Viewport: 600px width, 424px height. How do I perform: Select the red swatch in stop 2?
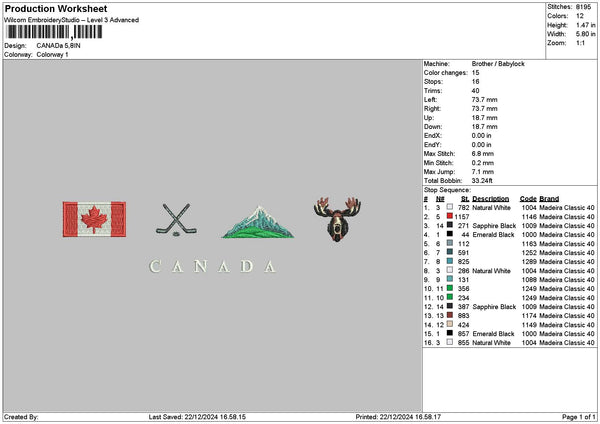450,216
